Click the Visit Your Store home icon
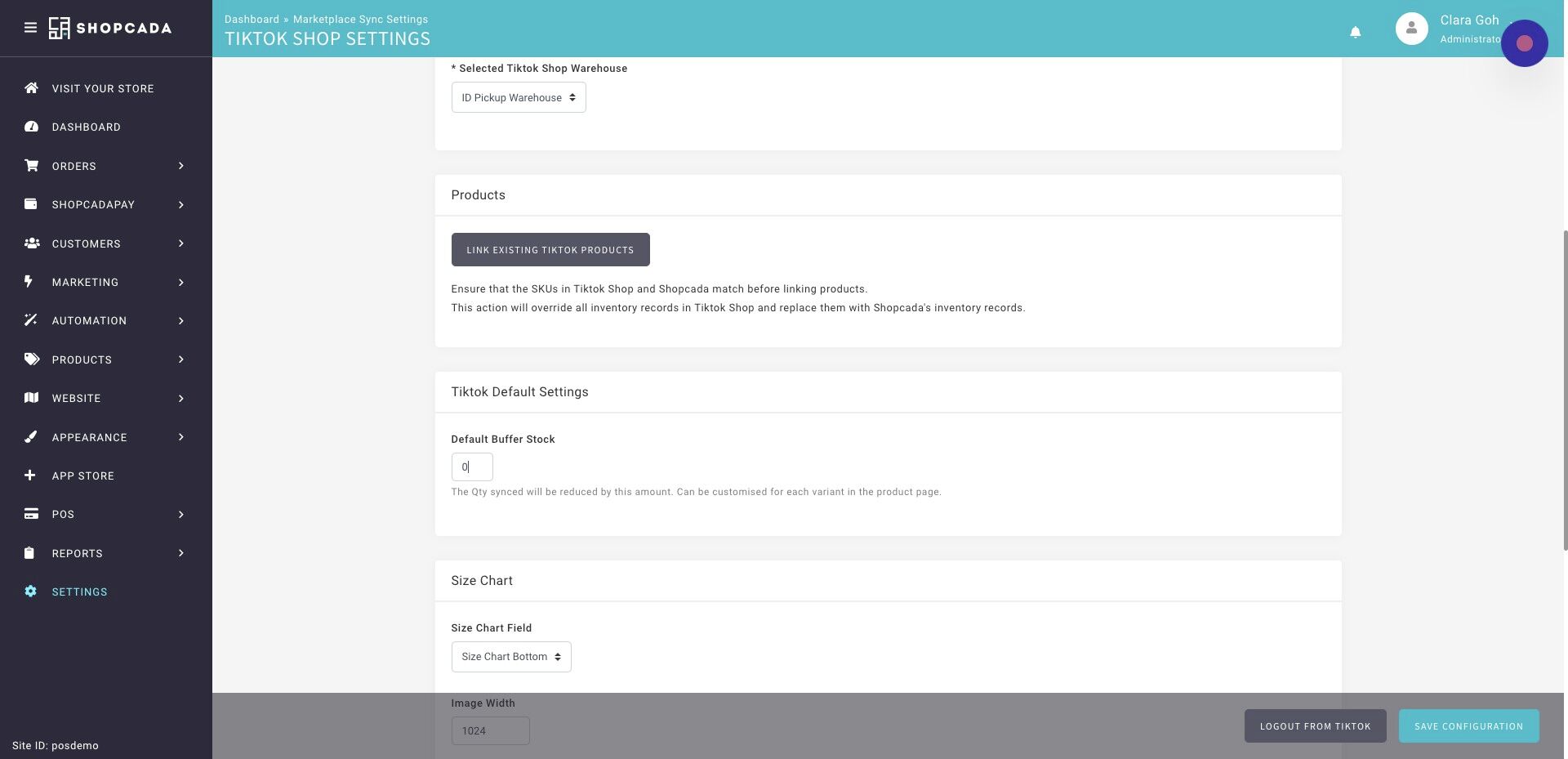This screenshot has height=759, width=1568. 31,88
